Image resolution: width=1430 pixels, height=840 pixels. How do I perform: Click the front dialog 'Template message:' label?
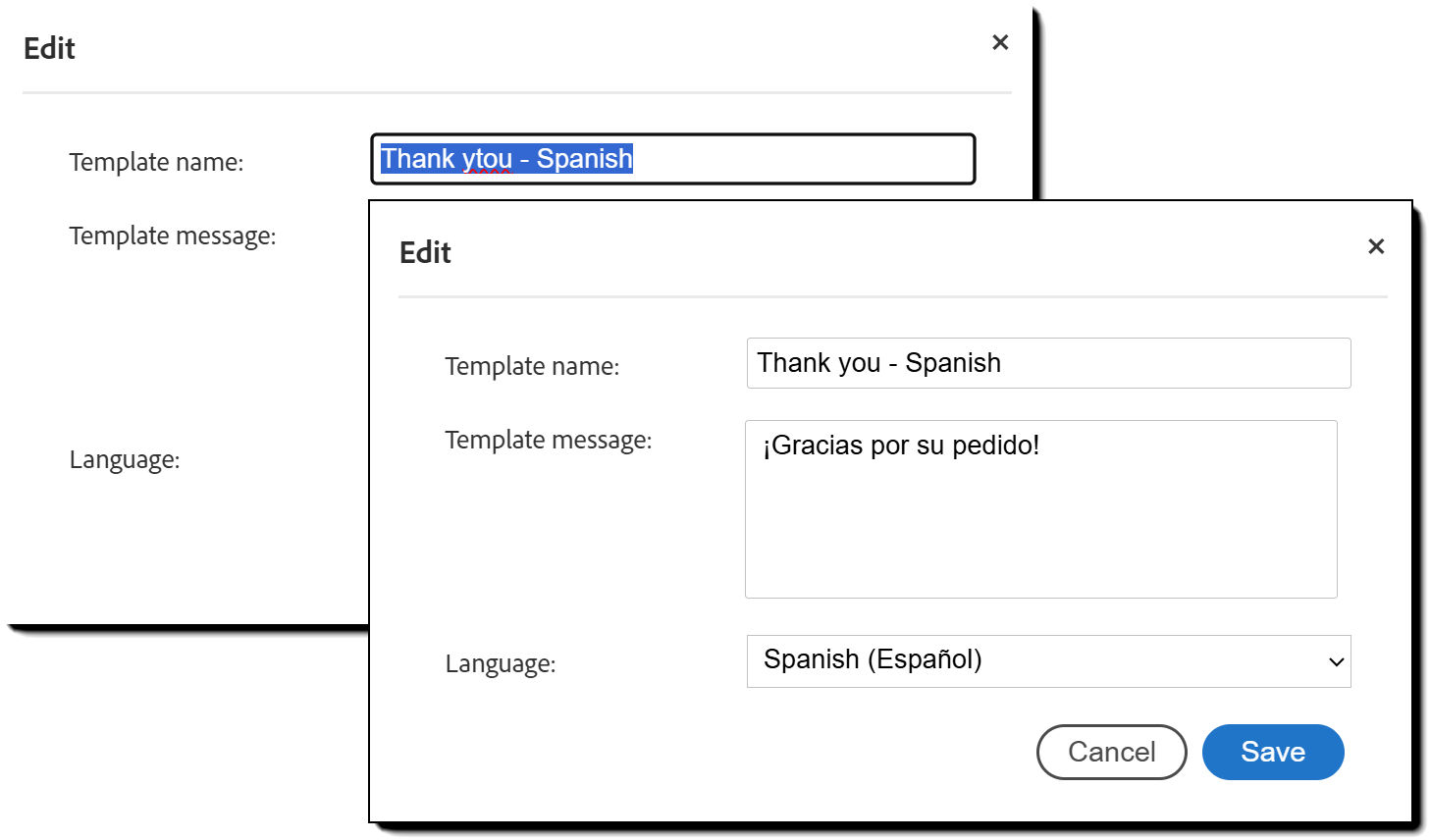click(548, 440)
